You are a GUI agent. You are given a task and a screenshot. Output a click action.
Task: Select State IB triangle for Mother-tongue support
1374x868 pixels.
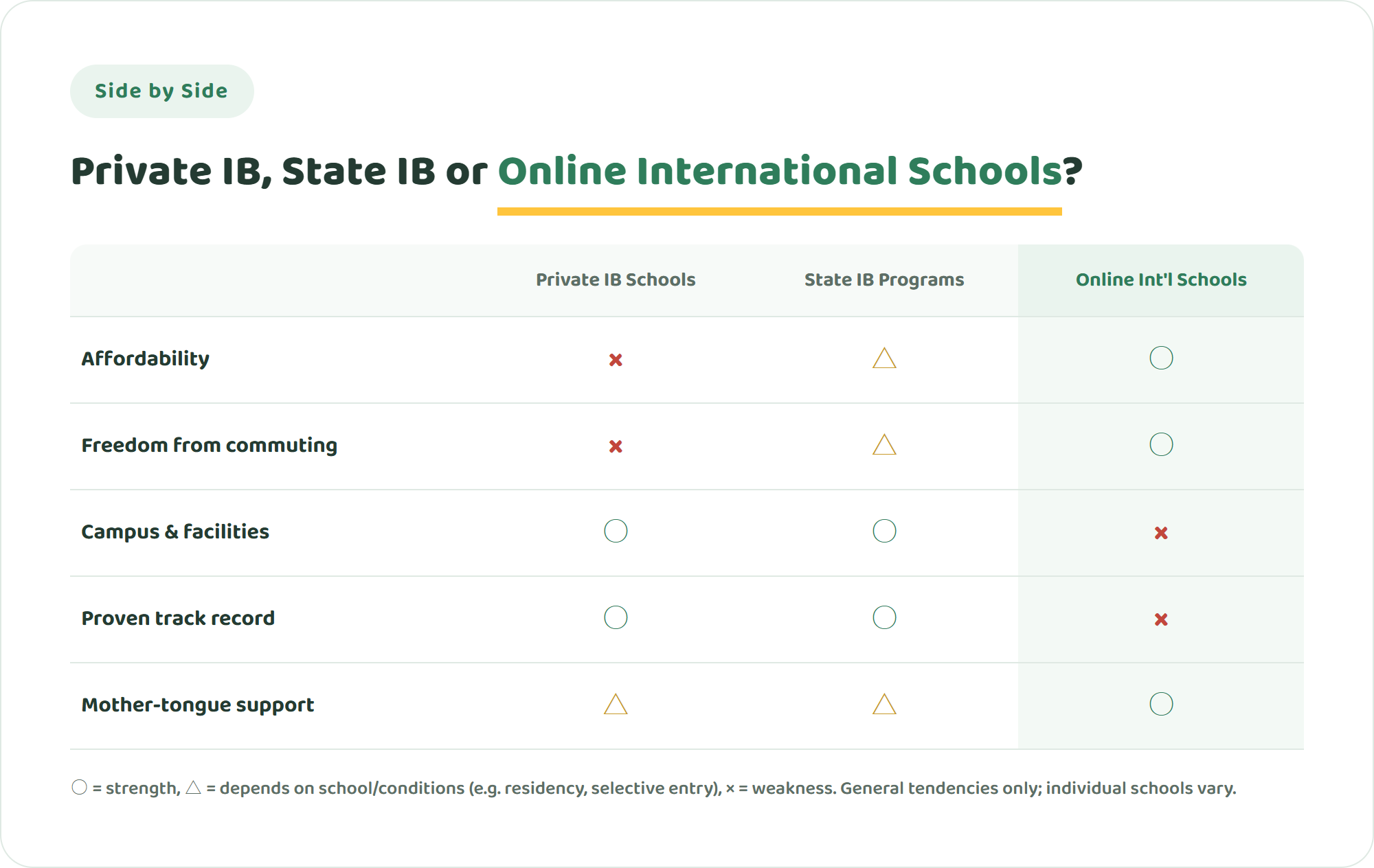point(884,704)
